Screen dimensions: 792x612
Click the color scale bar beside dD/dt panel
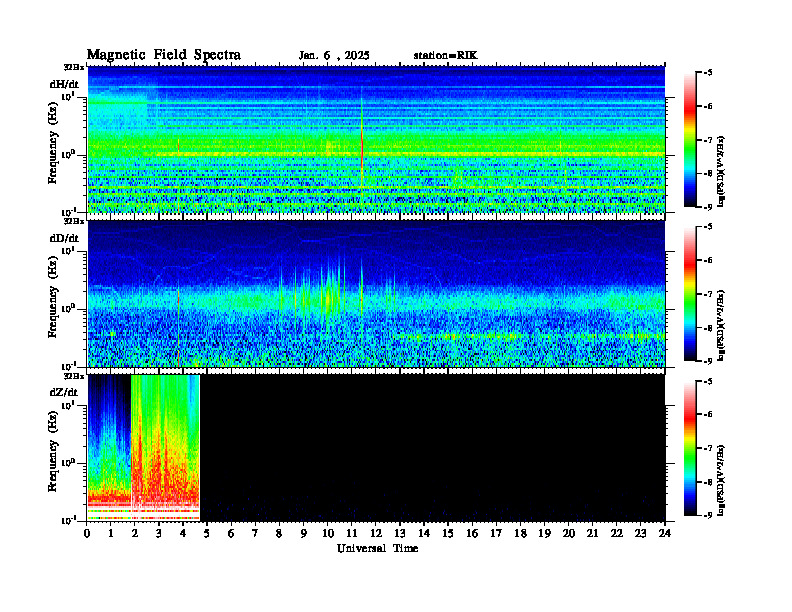point(690,294)
